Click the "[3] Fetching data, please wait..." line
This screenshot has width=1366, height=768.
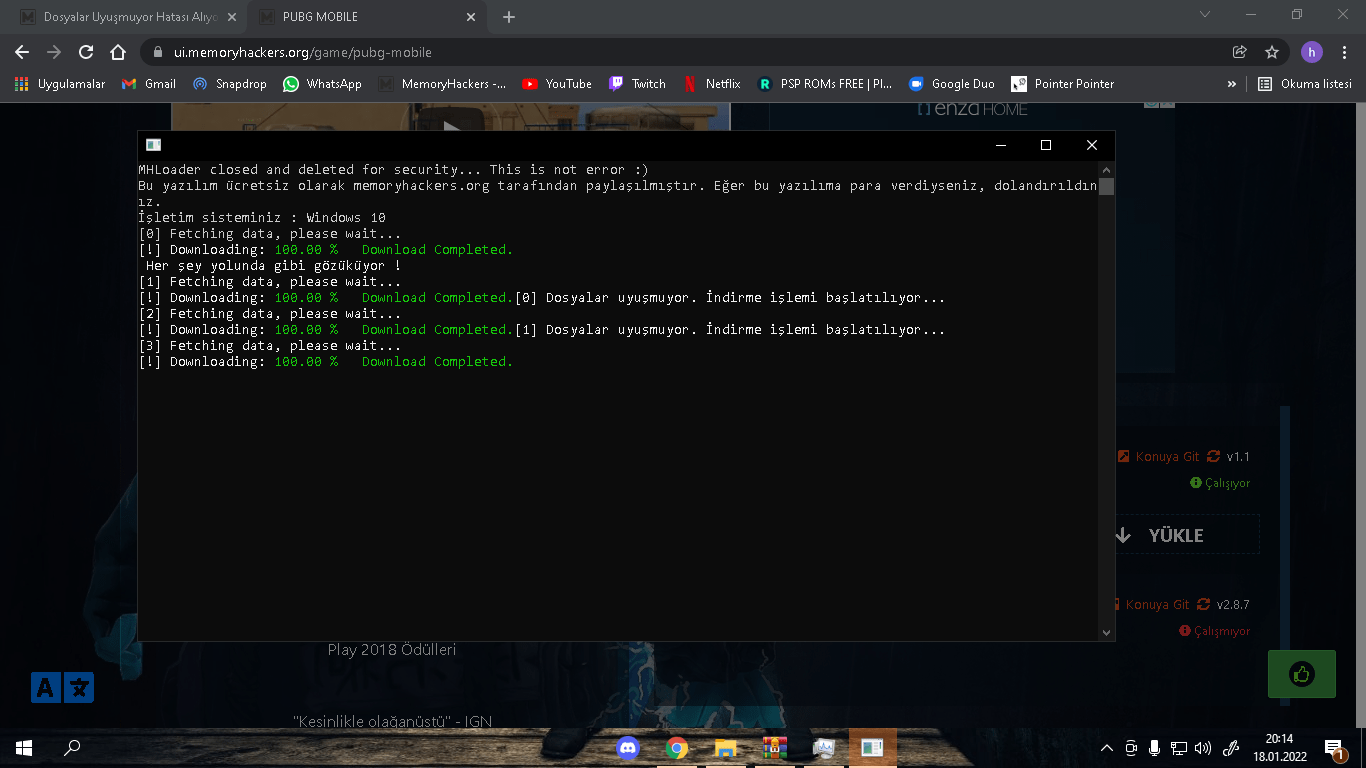pyautogui.click(x=270, y=345)
